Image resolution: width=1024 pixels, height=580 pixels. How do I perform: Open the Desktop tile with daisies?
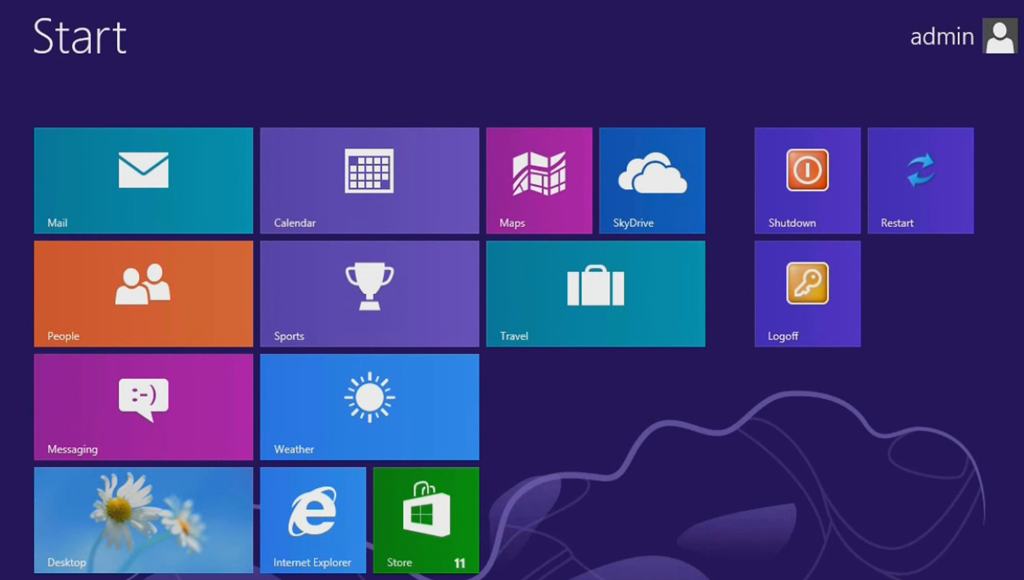coord(144,520)
